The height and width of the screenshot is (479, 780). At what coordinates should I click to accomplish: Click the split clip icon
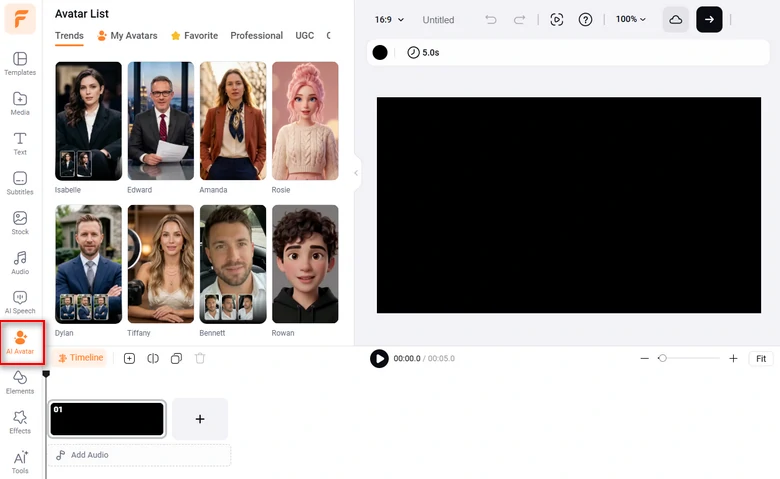[153, 359]
